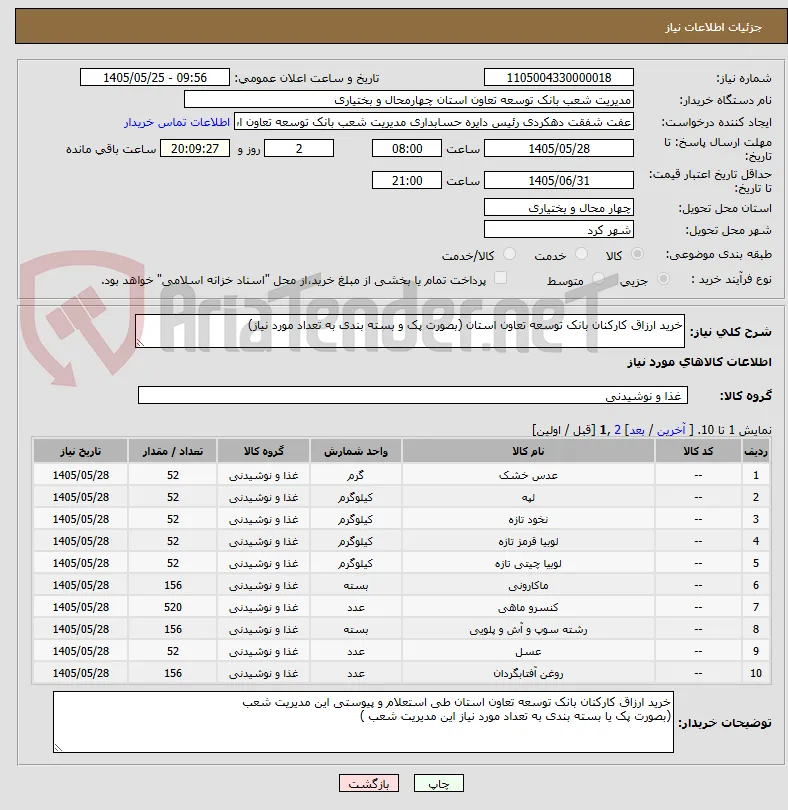This screenshot has height=810, width=788.
Task: Click the گروه کالا column header
Action: coord(264,451)
